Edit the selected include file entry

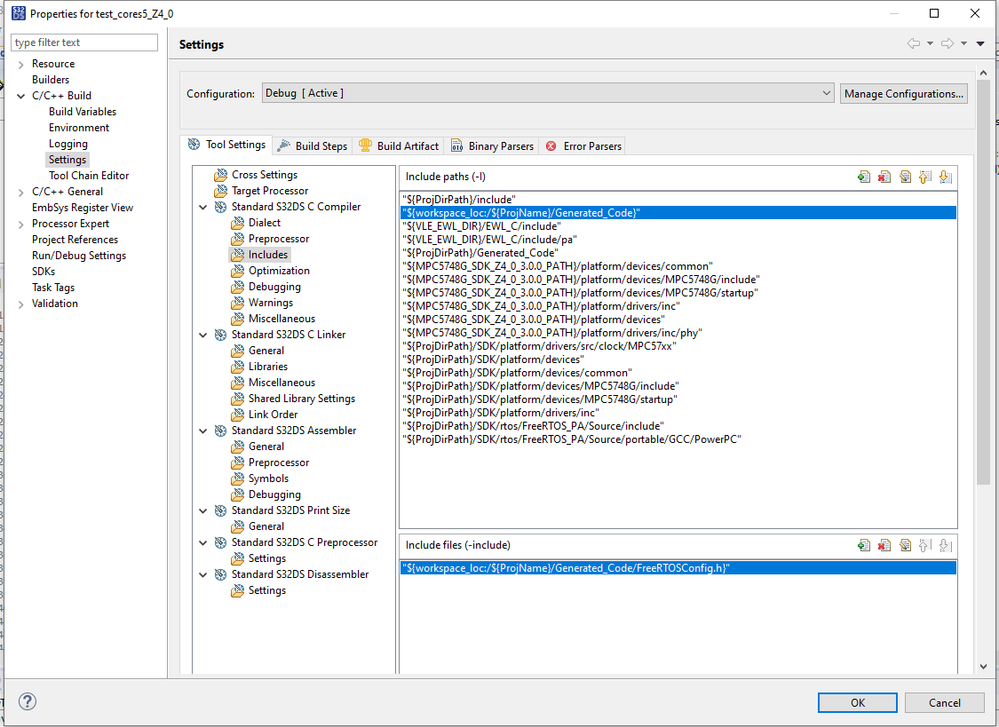[905, 545]
